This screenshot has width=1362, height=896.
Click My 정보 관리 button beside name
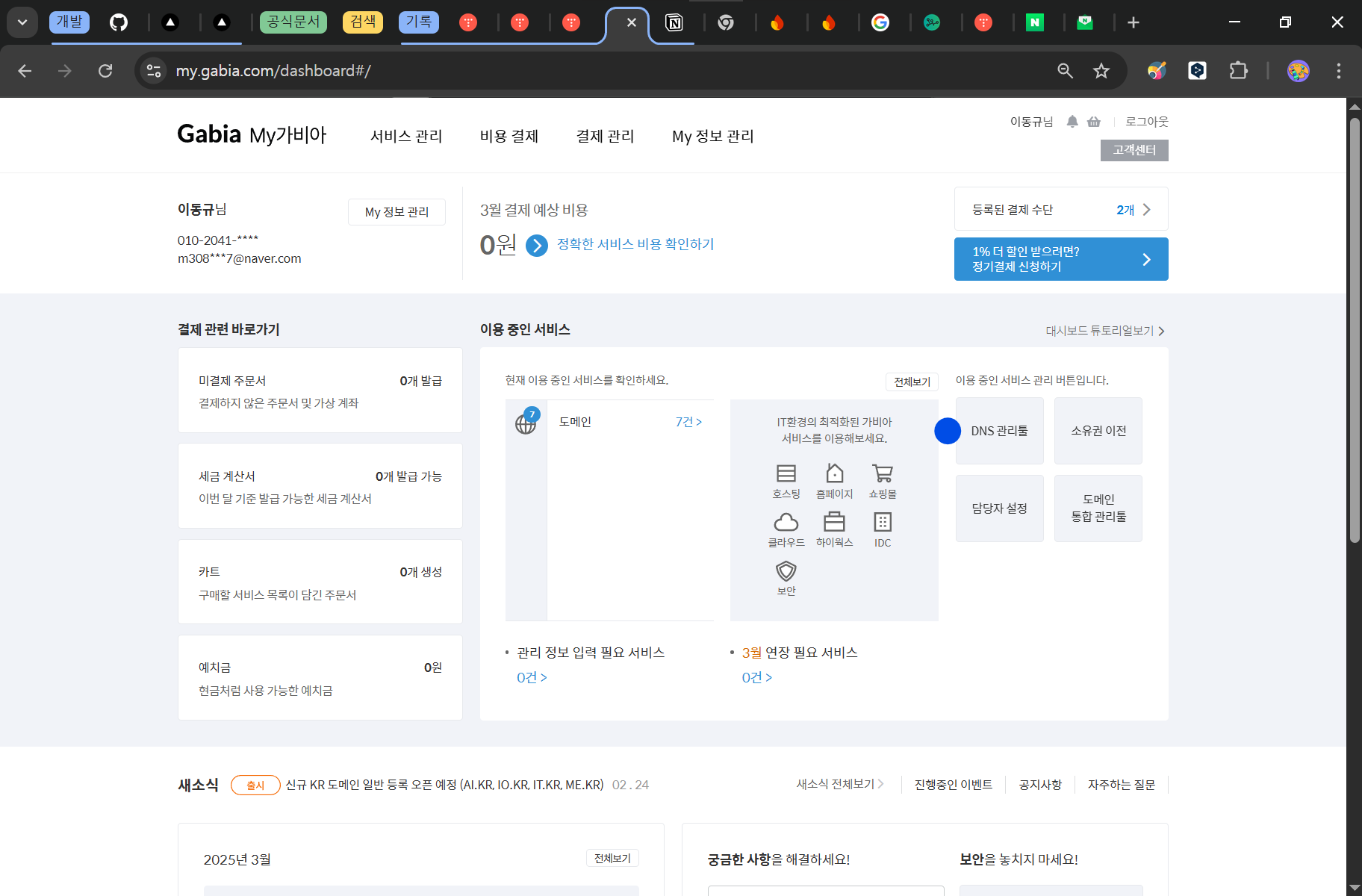pyautogui.click(x=397, y=212)
